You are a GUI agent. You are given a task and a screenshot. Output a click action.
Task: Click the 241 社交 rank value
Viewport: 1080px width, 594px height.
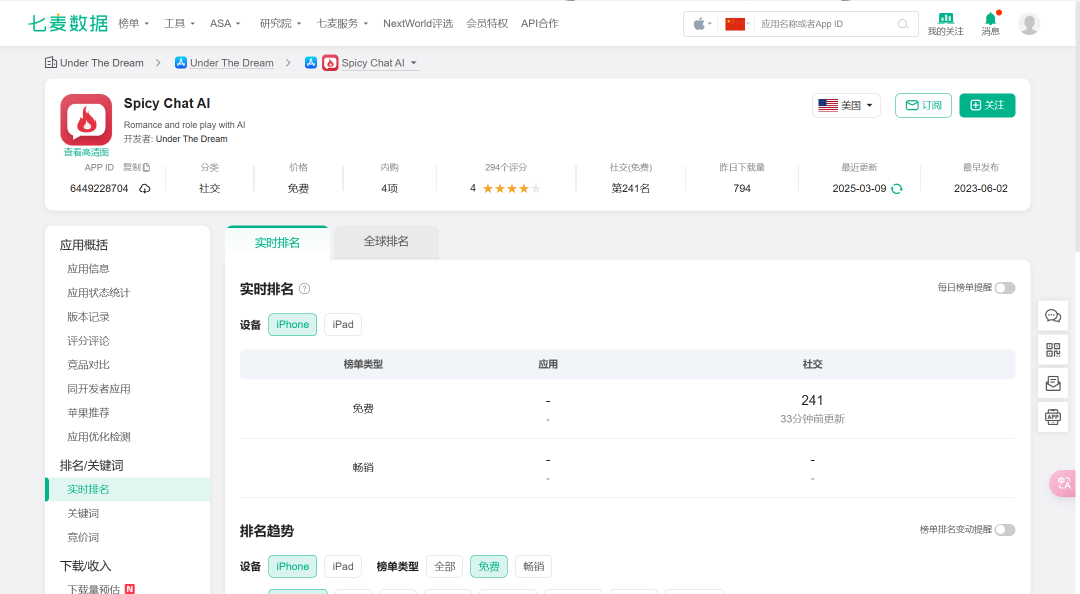click(812, 400)
